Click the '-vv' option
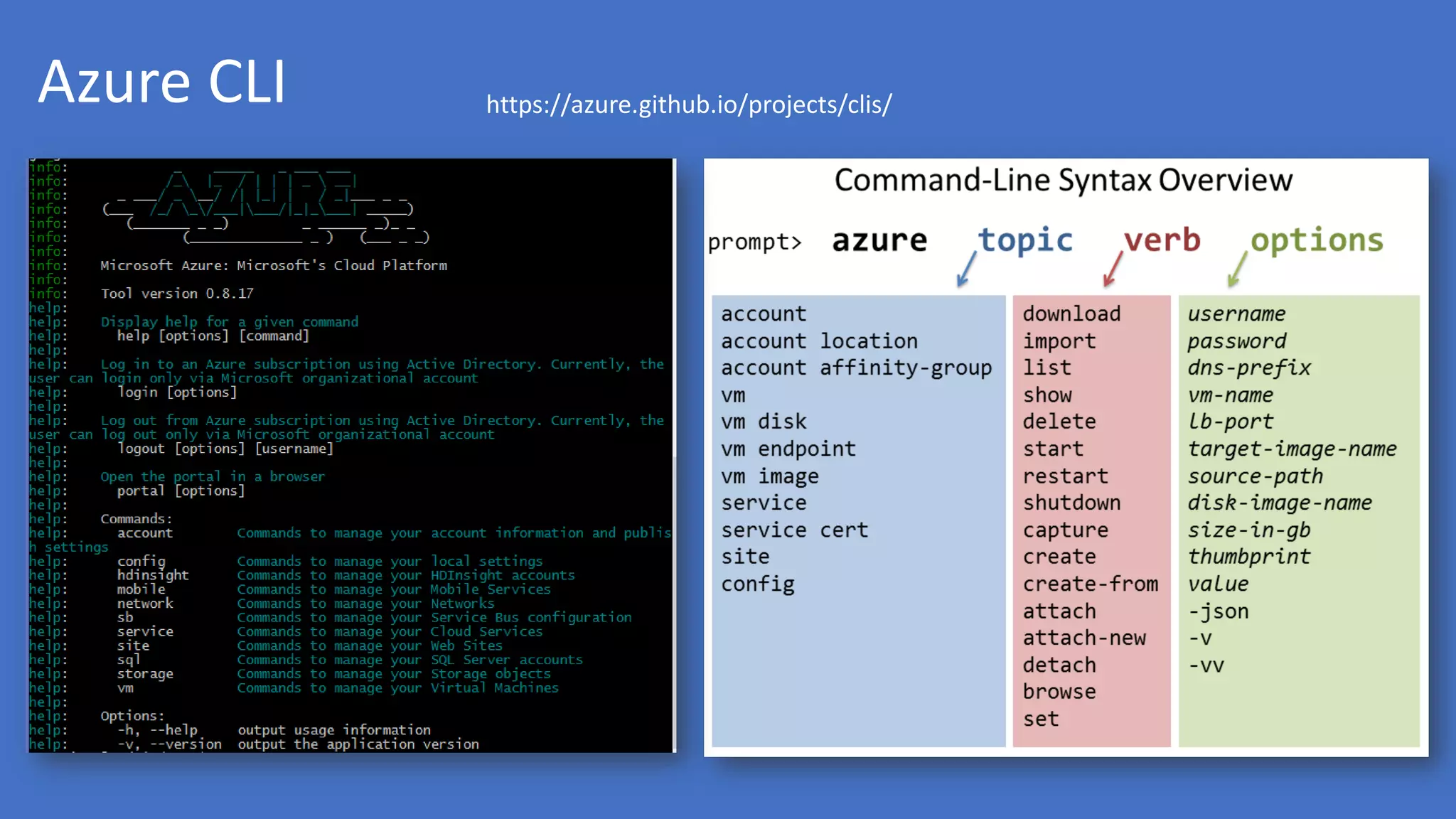This screenshot has height=819, width=1456. (x=1206, y=665)
